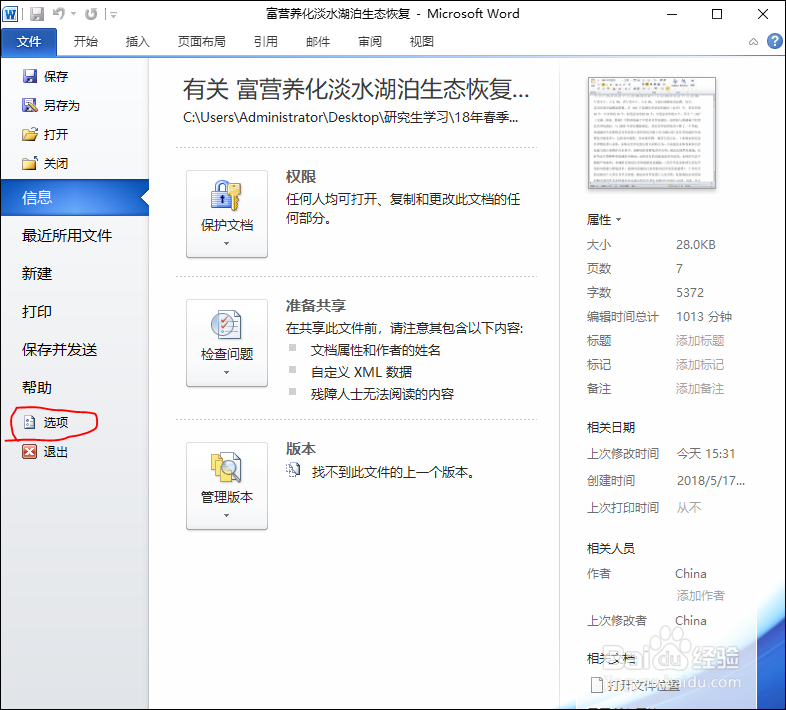This screenshot has height=710, width=786.
Task: Click the 残障人士无法阅读的内容 list item
Action: tap(382, 394)
